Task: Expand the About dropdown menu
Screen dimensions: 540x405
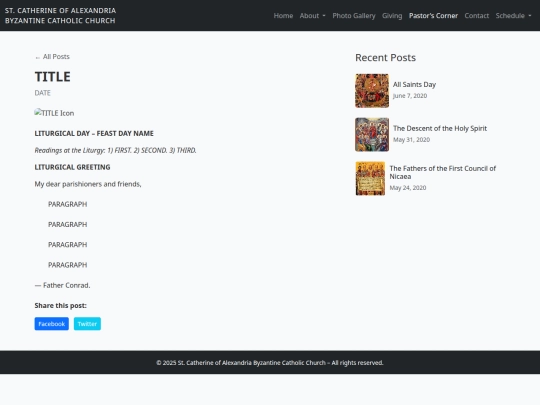Action: tap(312, 15)
